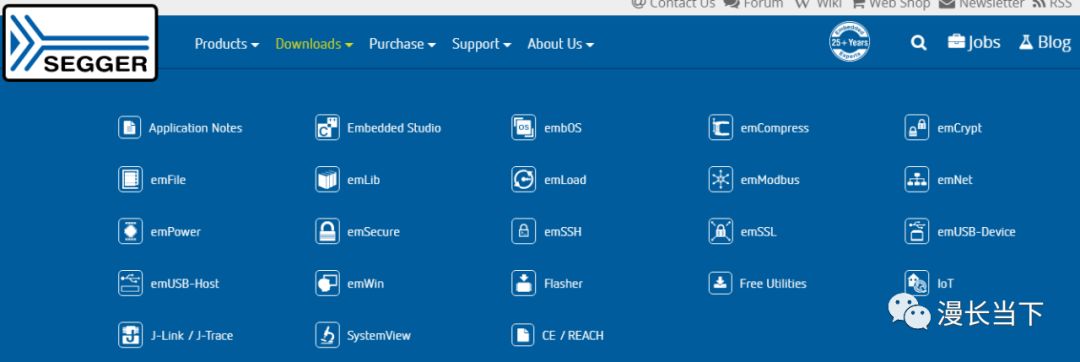
Task: Click the Free Utilities icon
Action: coord(720,283)
